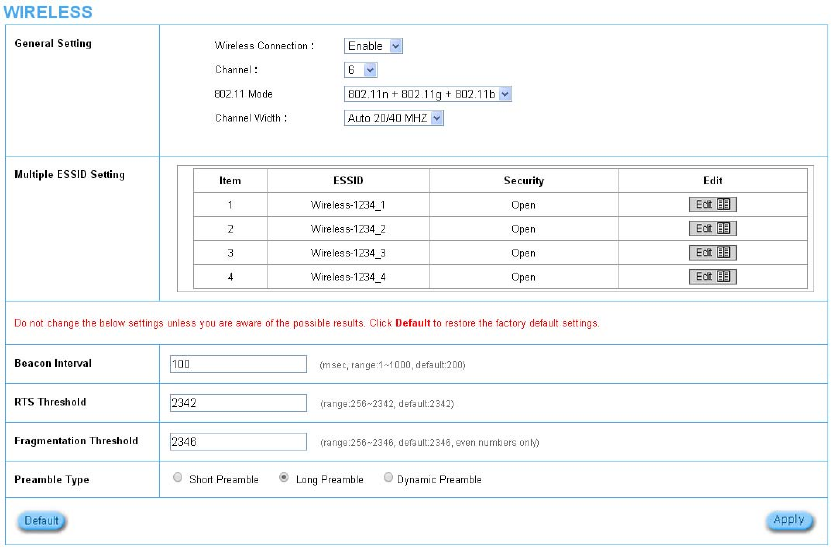Click the ESSID text Wireless-1234_3
This screenshot has height=548, width=831.
[x=348, y=253]
